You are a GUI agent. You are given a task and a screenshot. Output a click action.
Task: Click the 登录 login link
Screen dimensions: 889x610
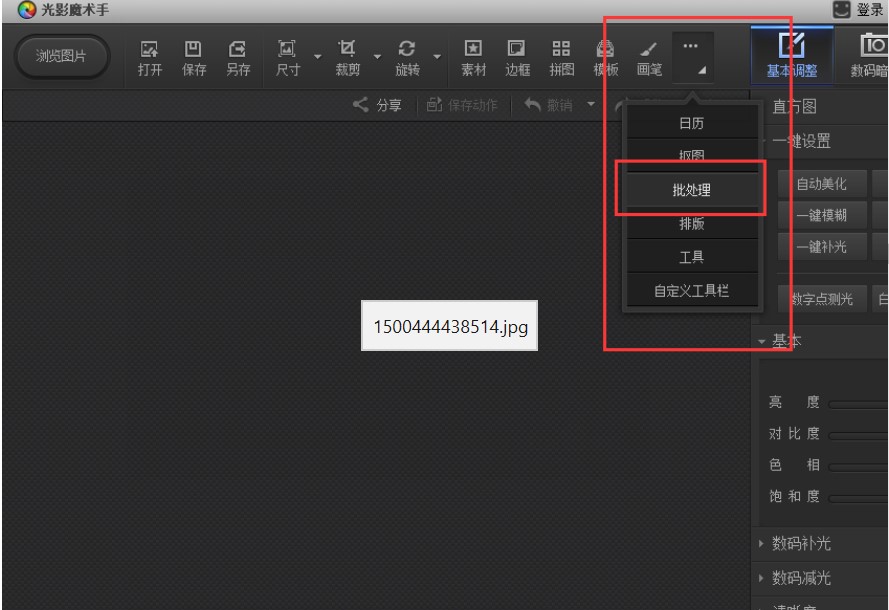click(x=870, y=10)
